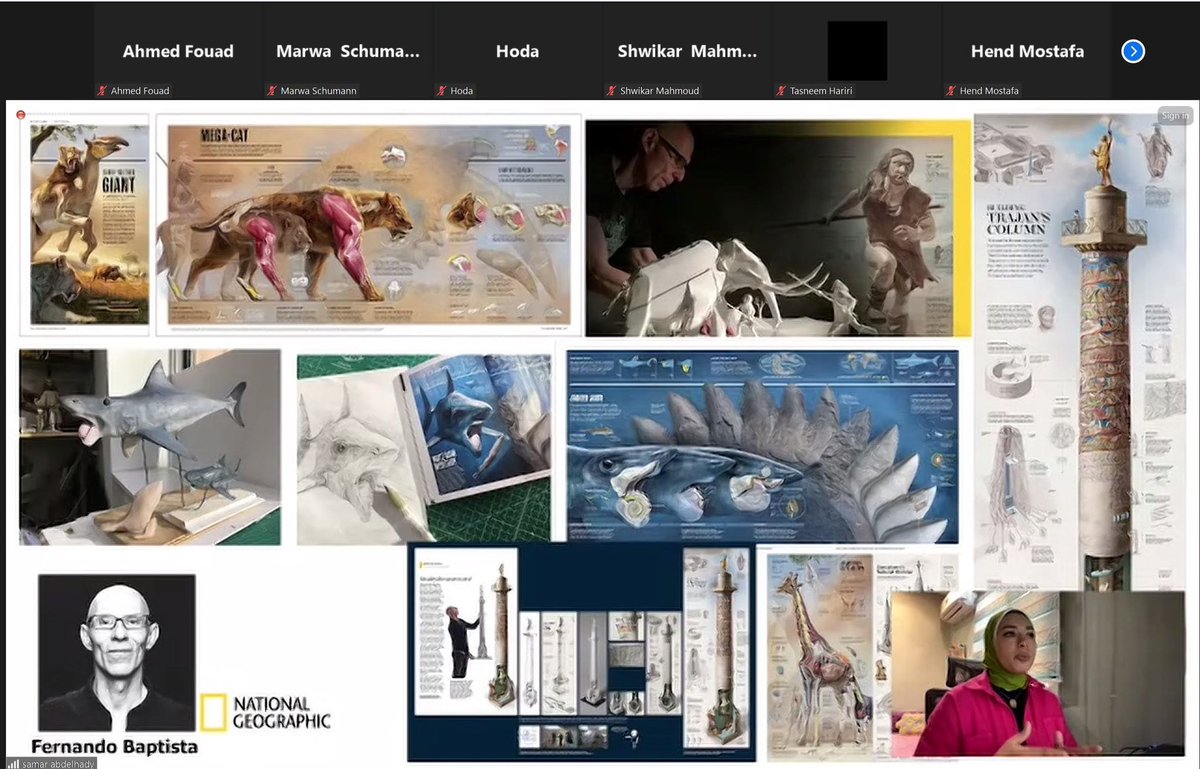Click the Giant camel infographic page
The width and height of the screenshot is (1200, 769).
click(84, 224)
